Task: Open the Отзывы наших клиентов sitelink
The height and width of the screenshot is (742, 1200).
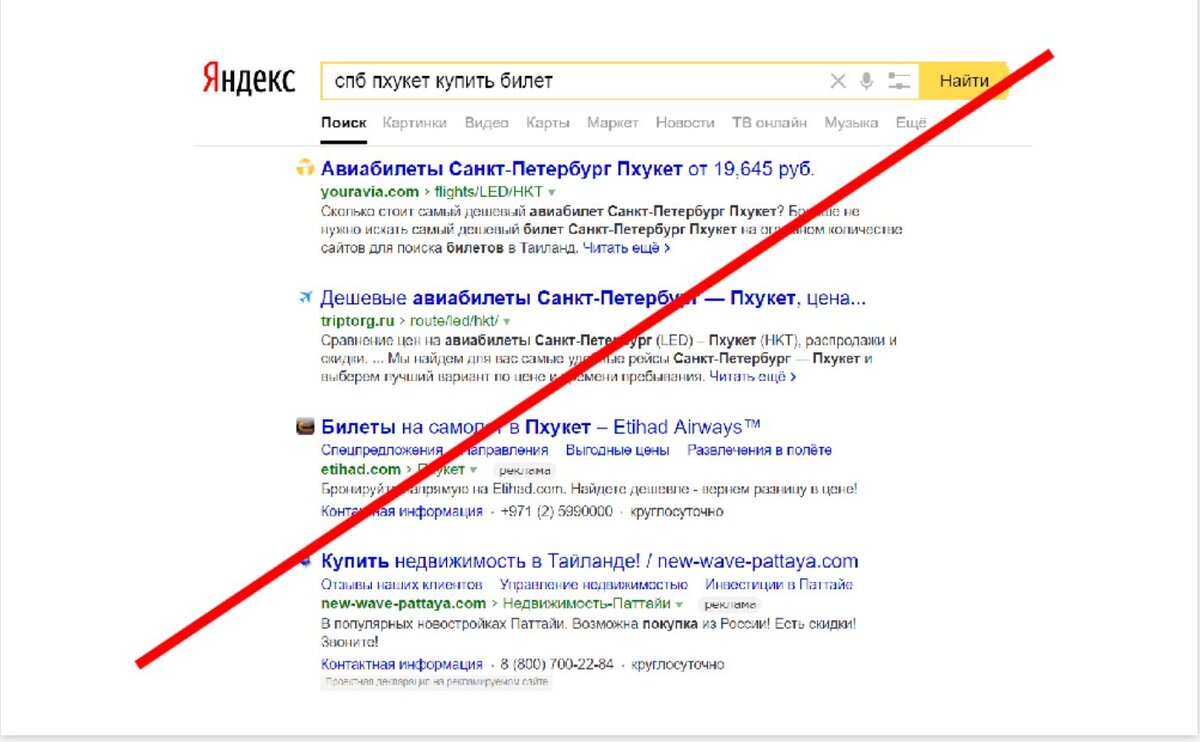Action: pyautogui.click(x=402, y=584)
